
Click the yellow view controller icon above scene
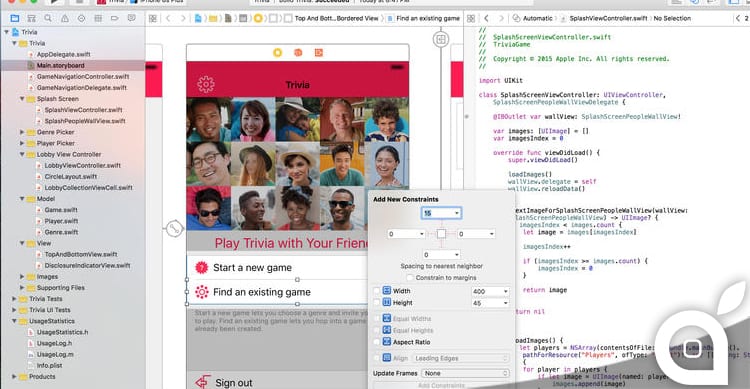tap(277, 53)
